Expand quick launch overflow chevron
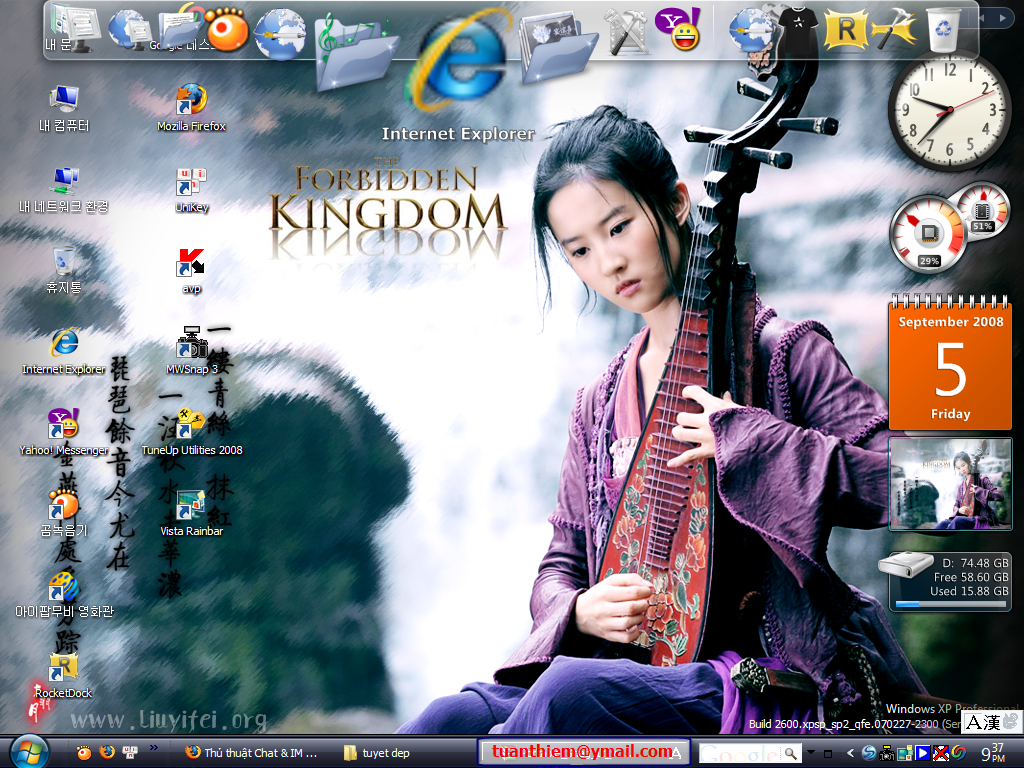The height and width of the screenshot is (768, 1024). coord(153,748)
